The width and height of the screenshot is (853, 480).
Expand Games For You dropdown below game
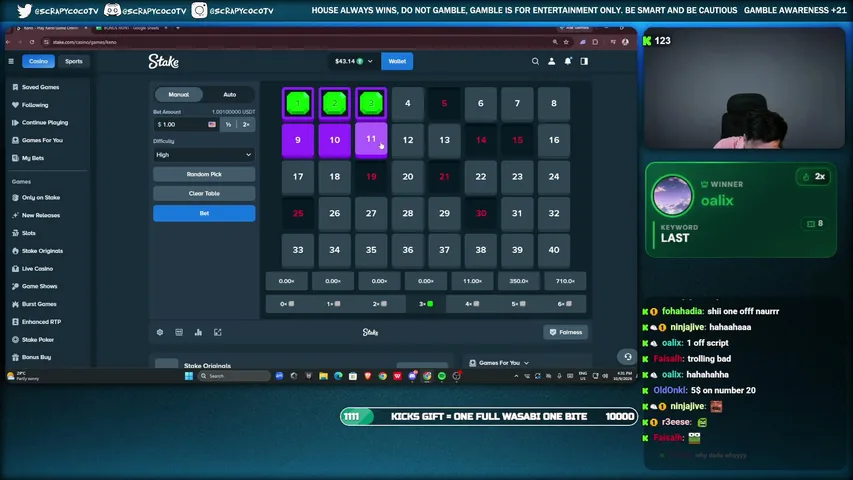click(499, 363)
